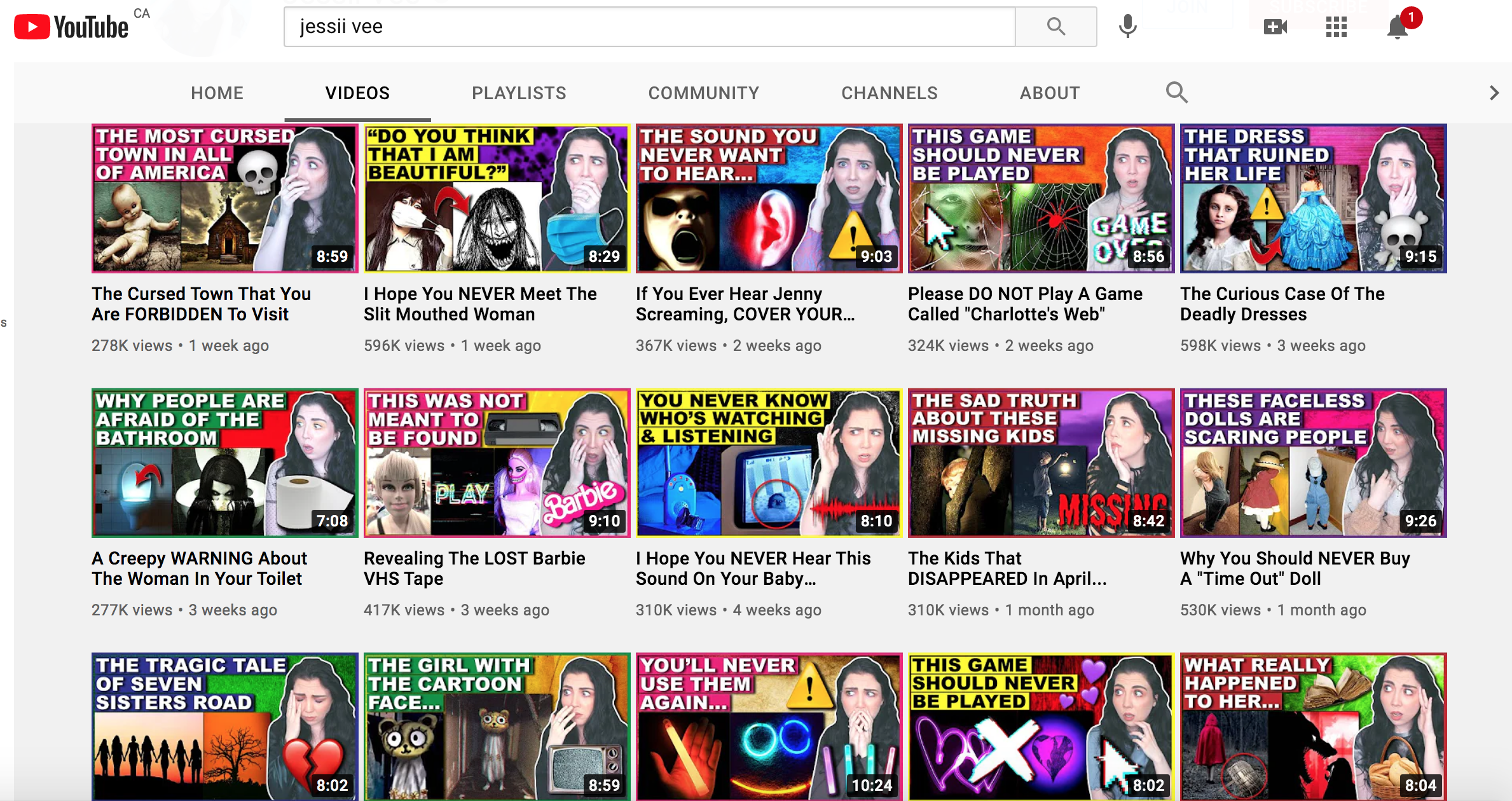Viewport: 1512px width, 801px height.
Task: Open thumbnail 'The Girl With the Cartoon Face'
Action: (497, 727)
